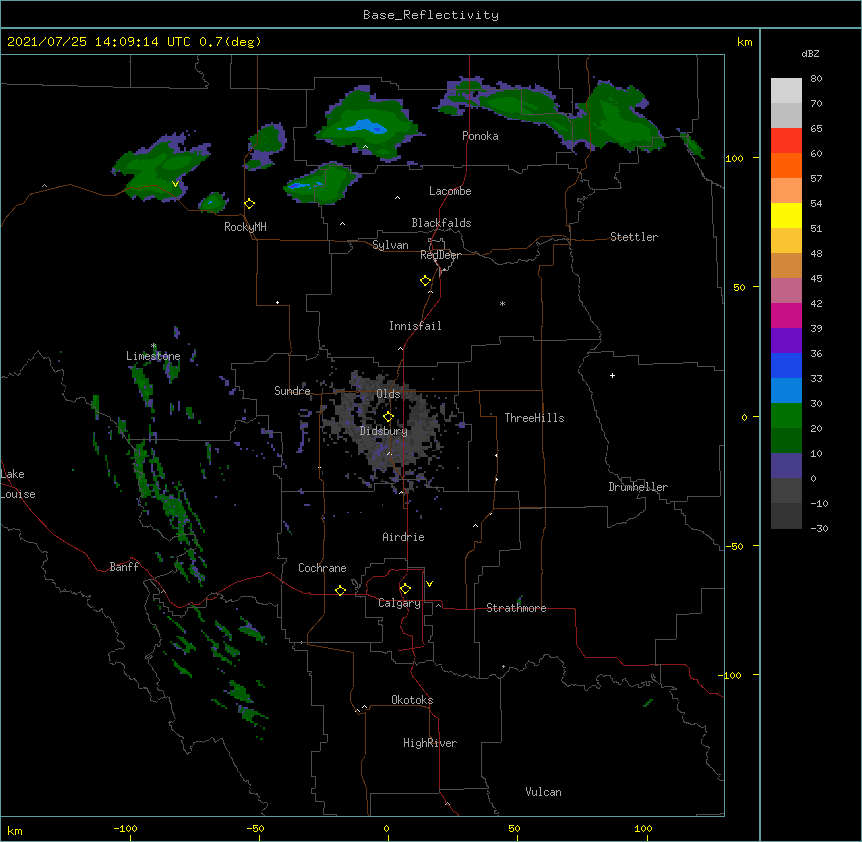Click the red 65 dBZ legend swatch

(x=786, y=141)
